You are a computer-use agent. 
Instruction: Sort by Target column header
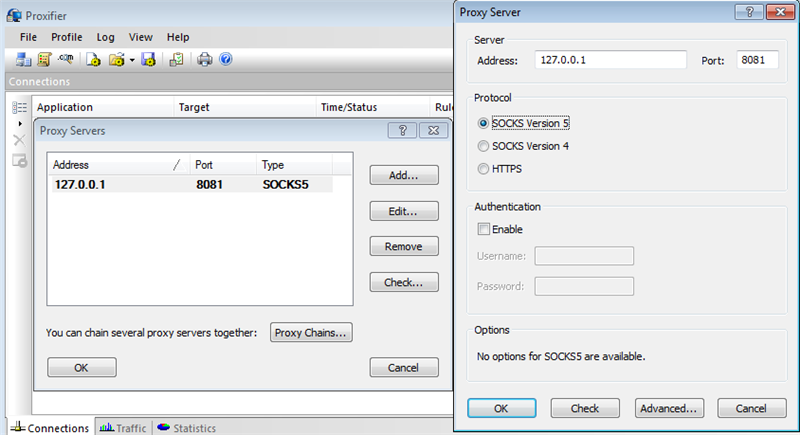pyautogui.click(x=244, y=107)
